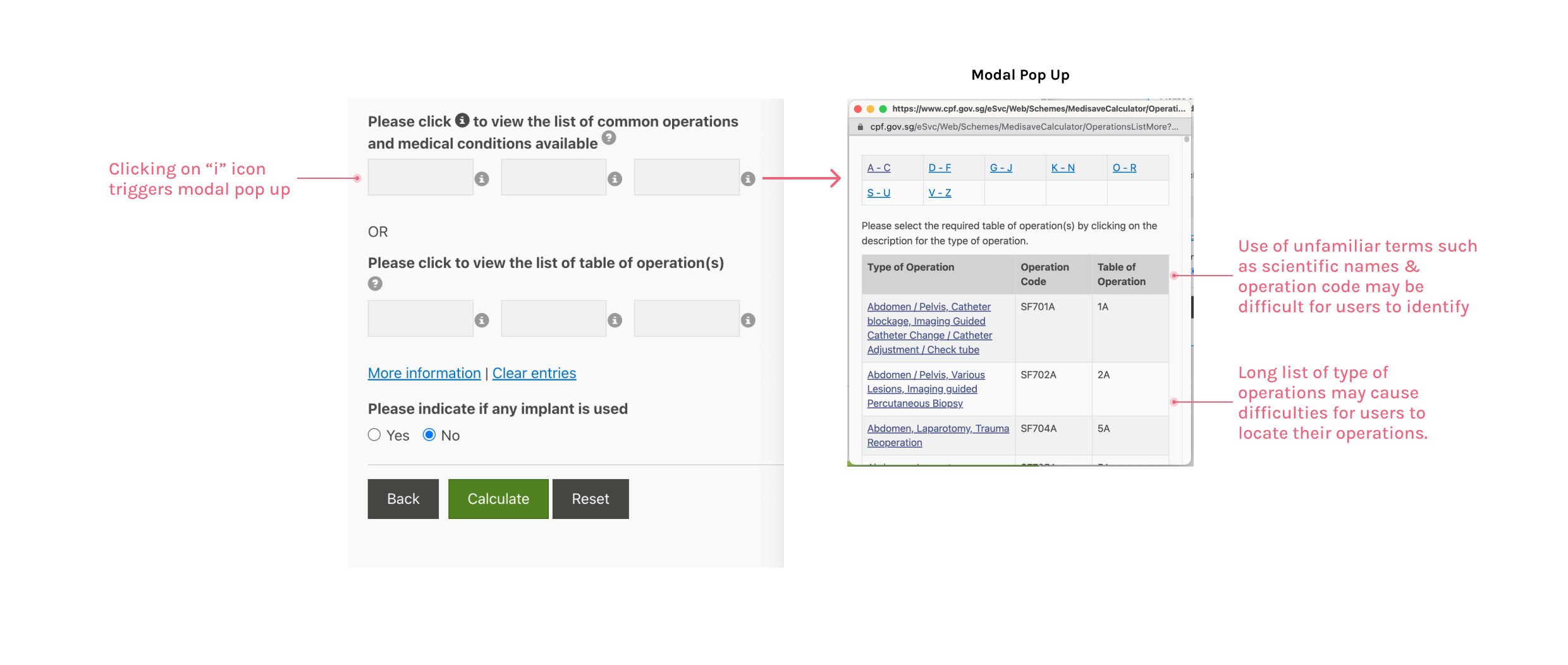Open the More information link
The height and width of the screenshot is (665, 1568).
pyautogui.click(x=424, y=374)
